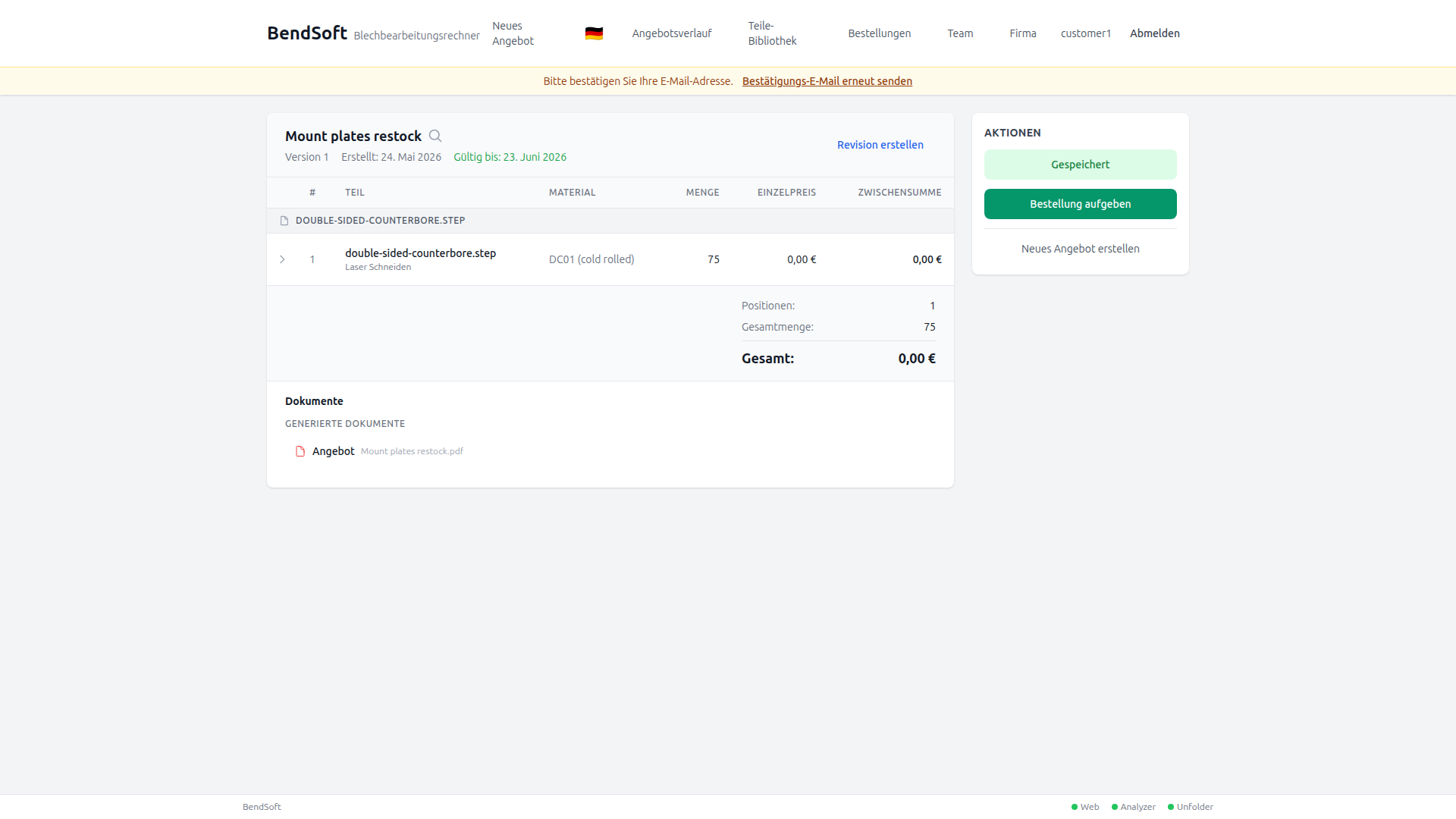The height and width of the screenshot is (819, 1456).
Task: Click the Version 1 label
Action: (307, 157)
